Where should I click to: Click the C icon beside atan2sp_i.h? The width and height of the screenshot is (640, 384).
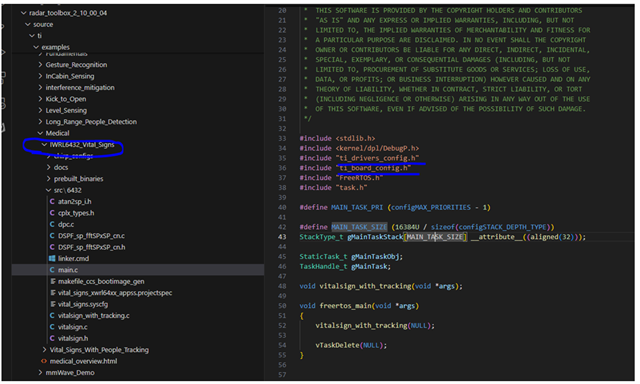52,202
